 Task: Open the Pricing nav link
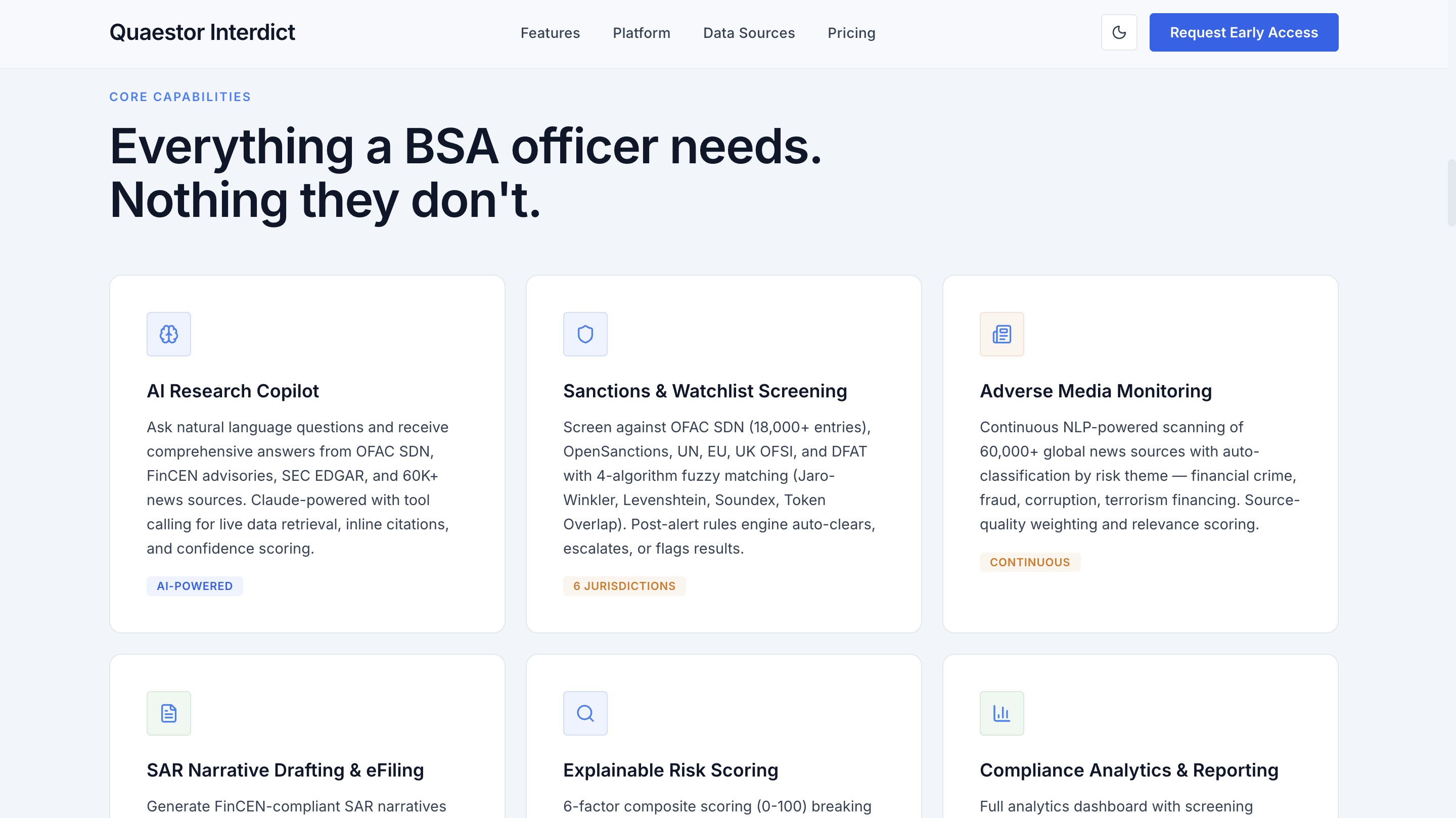pos(851,33)
